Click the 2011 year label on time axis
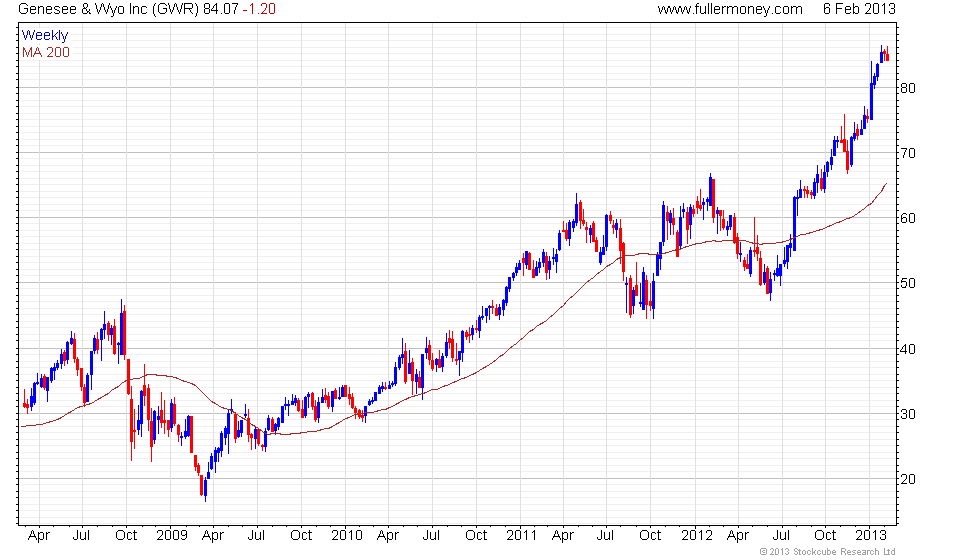 [522, 535]
